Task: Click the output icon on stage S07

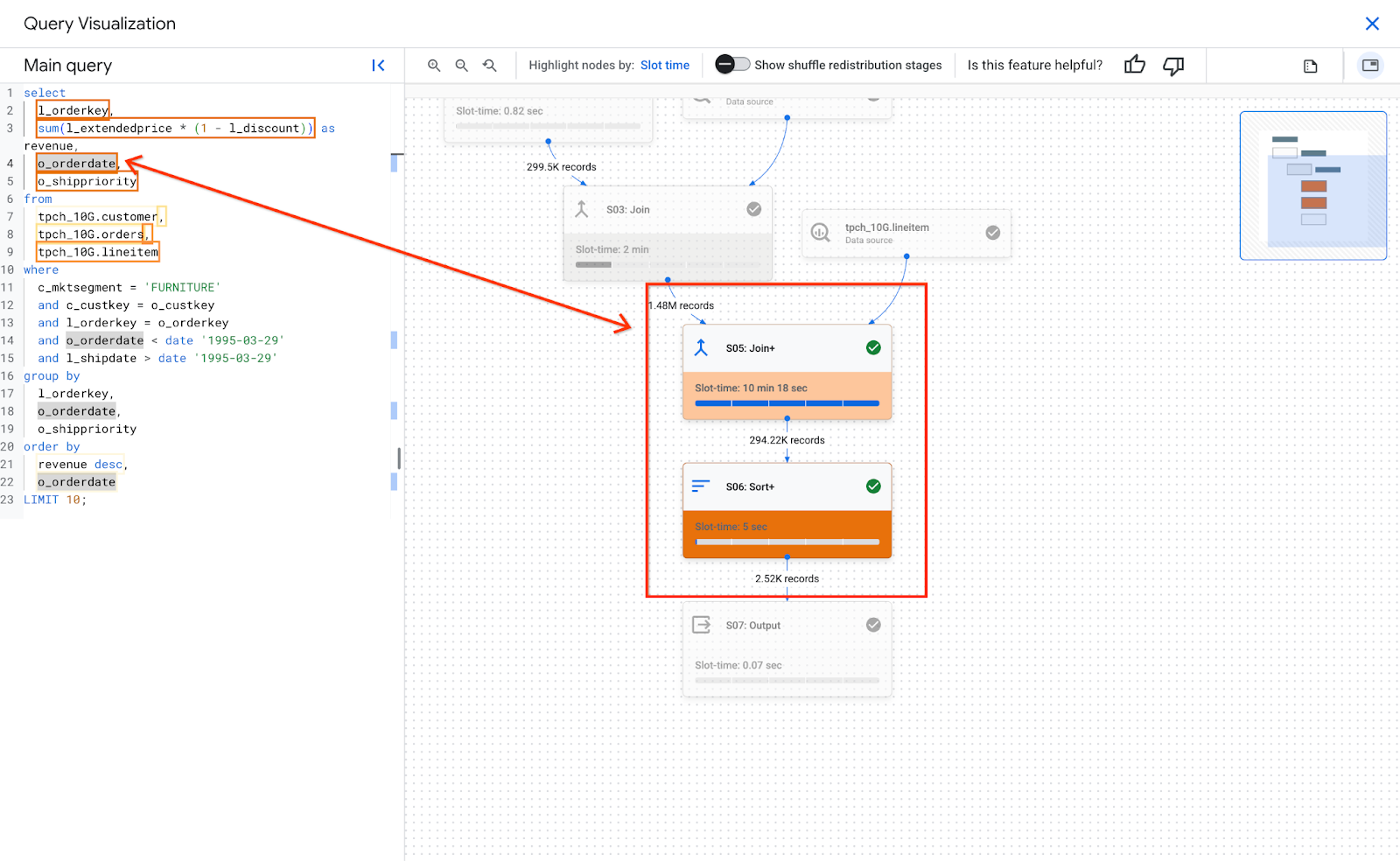Action: [700, 625]
